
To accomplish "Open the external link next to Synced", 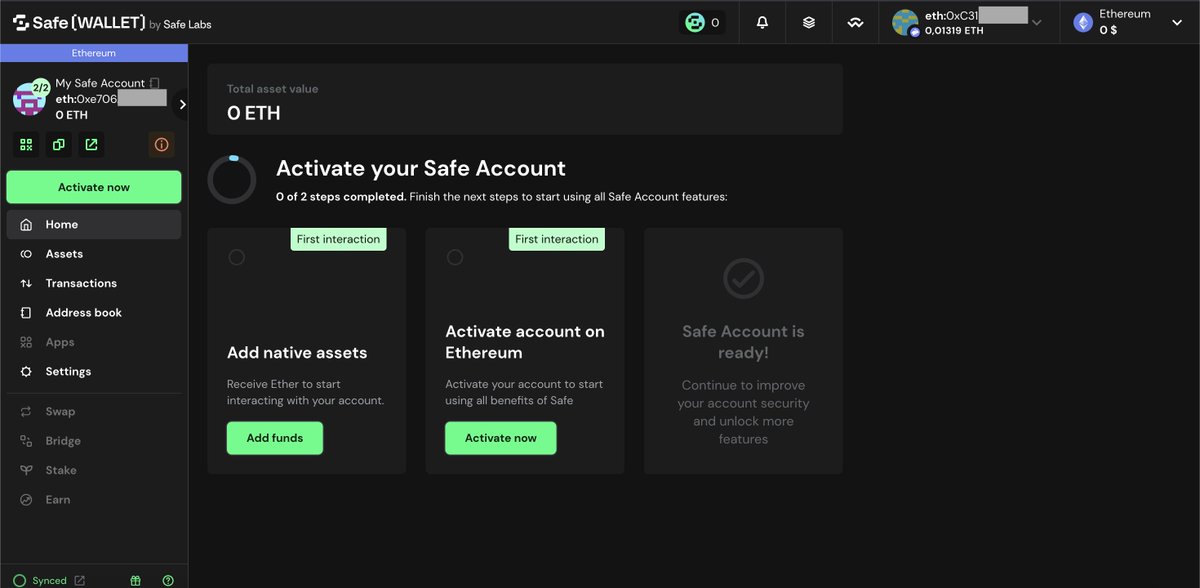I will coord(80,580).
